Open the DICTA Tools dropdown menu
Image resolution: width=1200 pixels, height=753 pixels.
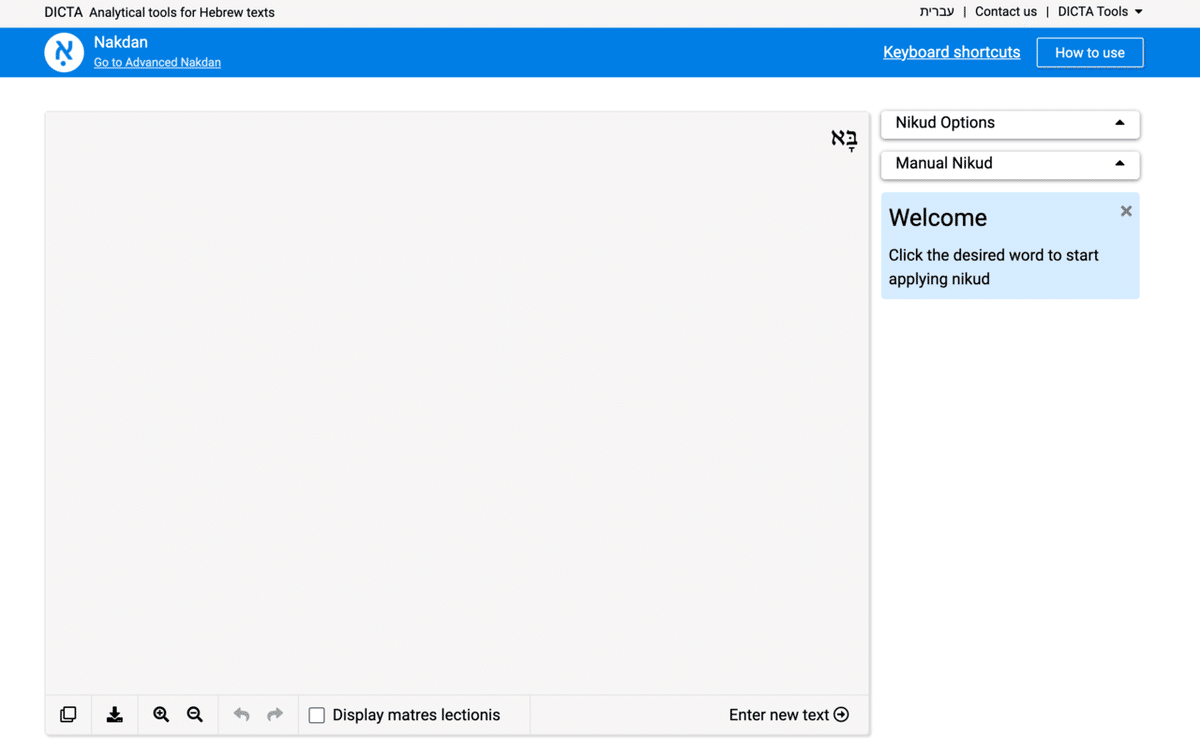[x=1100, y=12]
